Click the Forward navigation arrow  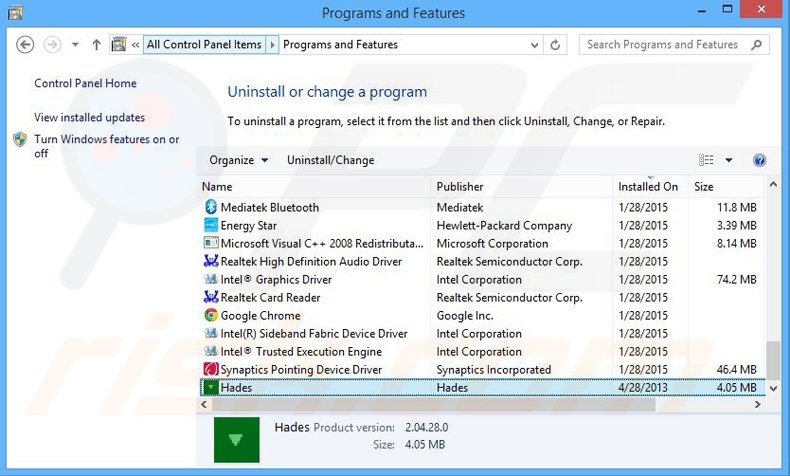click(x=52, y=45)
